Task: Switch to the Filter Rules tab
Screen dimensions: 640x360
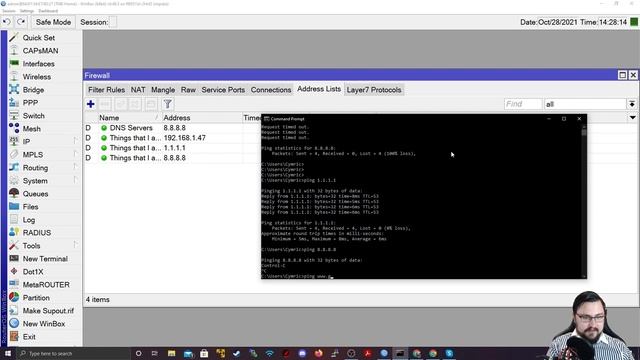Action: [x=107, y=90]
